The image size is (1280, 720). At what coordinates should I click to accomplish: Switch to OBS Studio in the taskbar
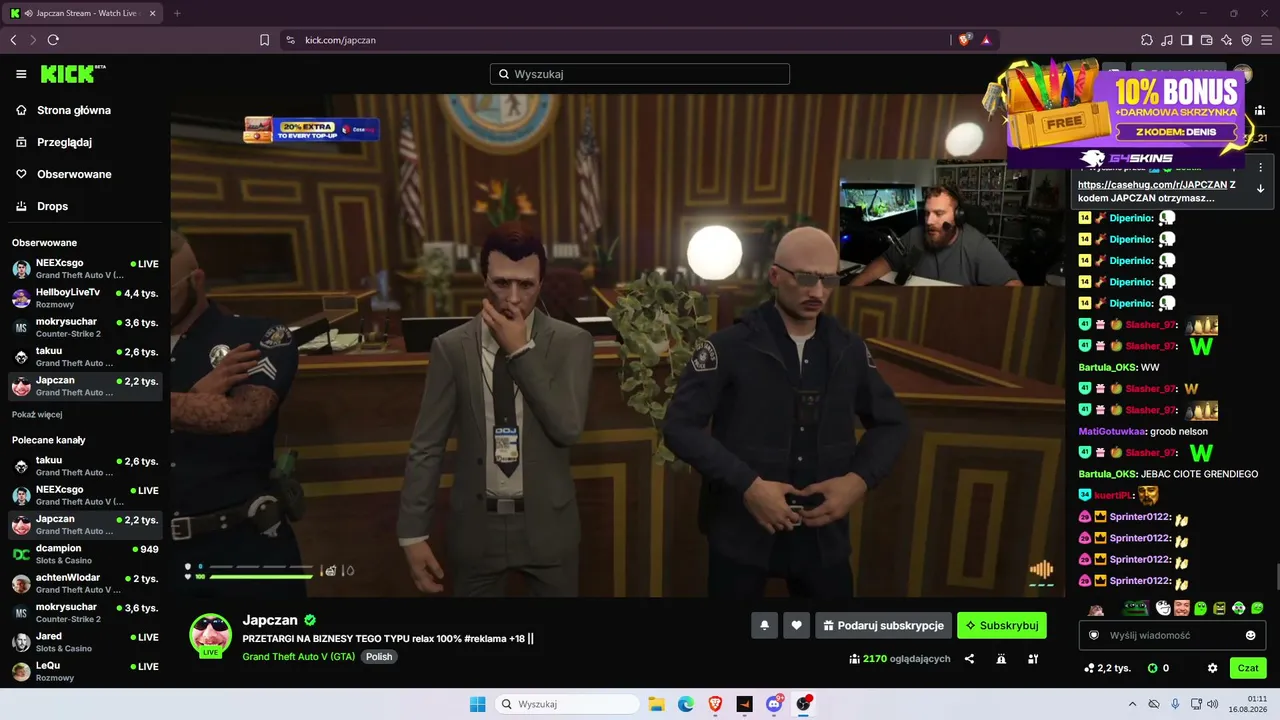(804, 704)
